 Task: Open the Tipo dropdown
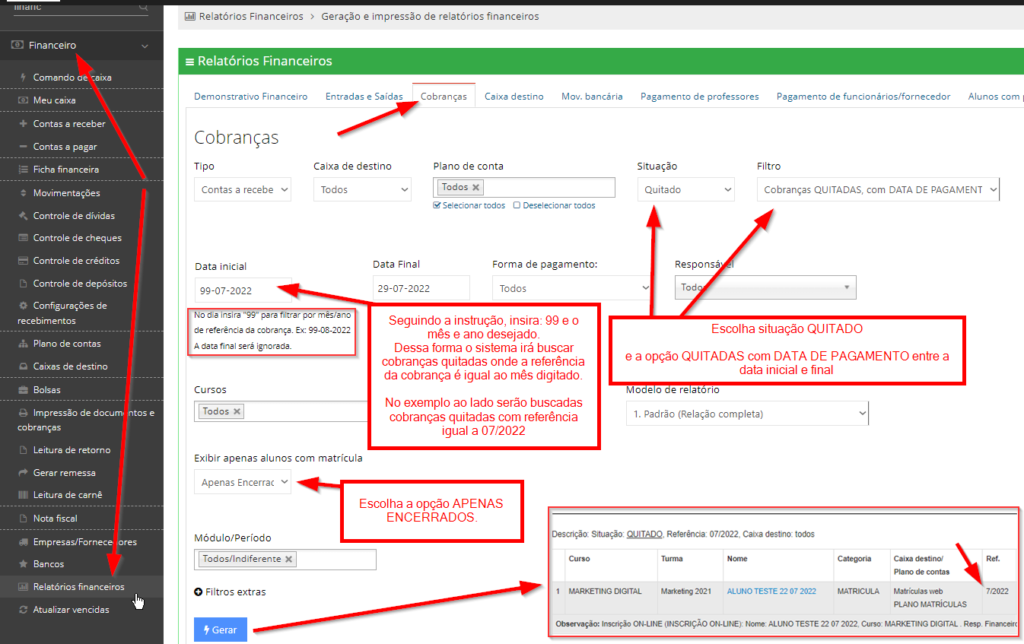(x=242, y=189)
